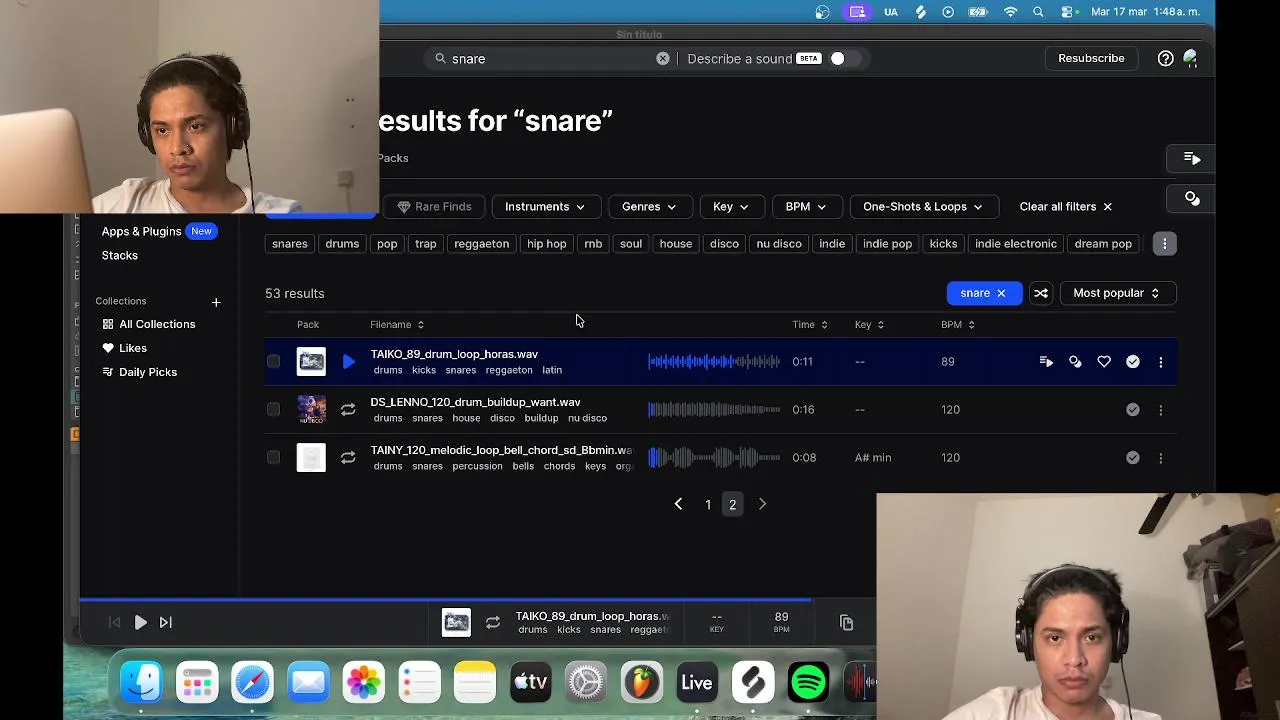Open Apps & Plugins section
The height and width of the screenshot is (720, 1280).
(x=141, y=231)
